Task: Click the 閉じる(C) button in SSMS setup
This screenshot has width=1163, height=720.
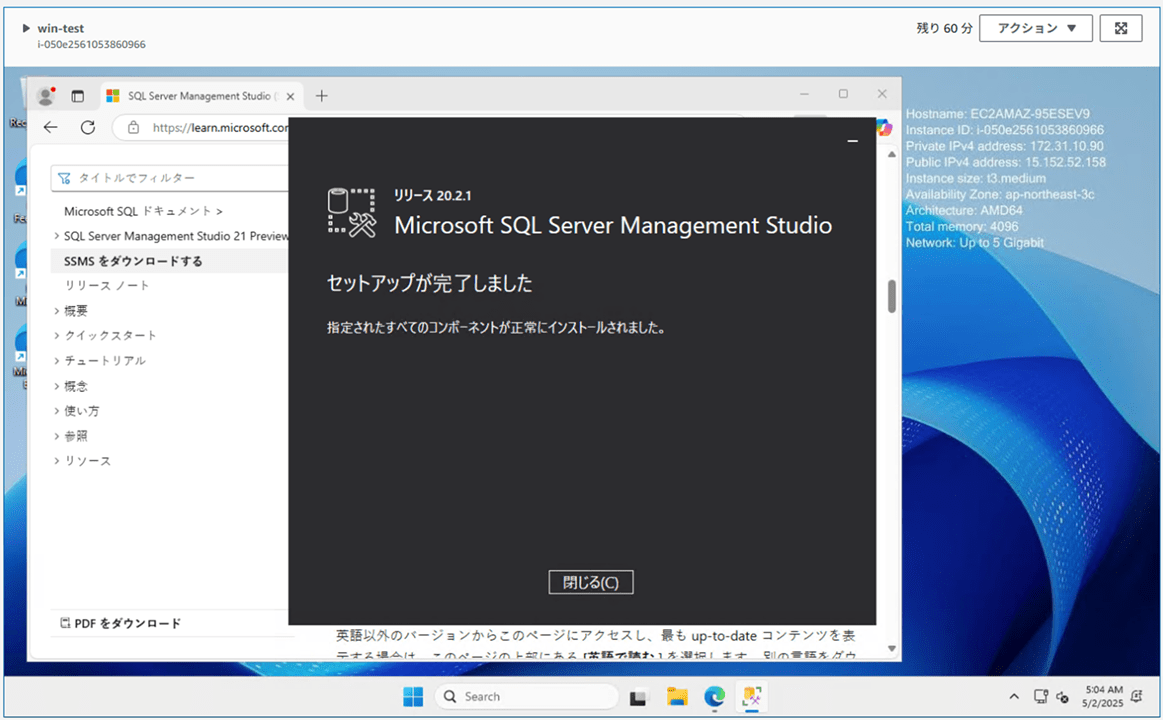Action: pyautogui.click(x=590, y=582)
